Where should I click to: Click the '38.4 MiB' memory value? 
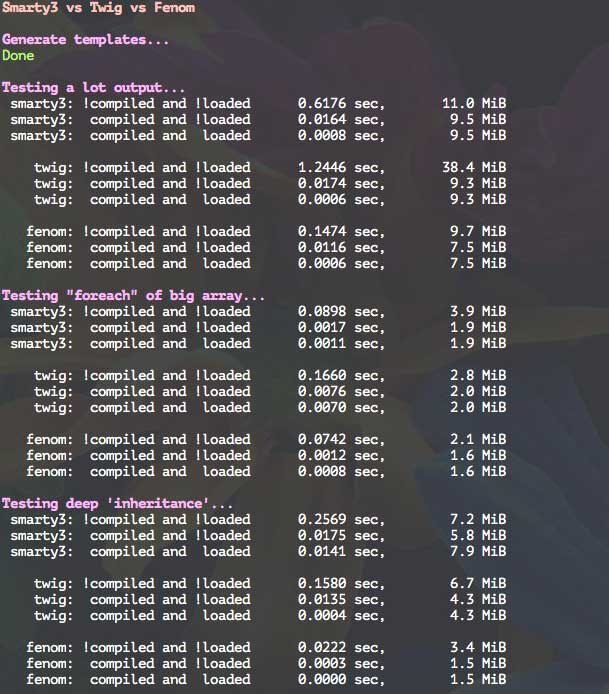click(x=474, y=167)
